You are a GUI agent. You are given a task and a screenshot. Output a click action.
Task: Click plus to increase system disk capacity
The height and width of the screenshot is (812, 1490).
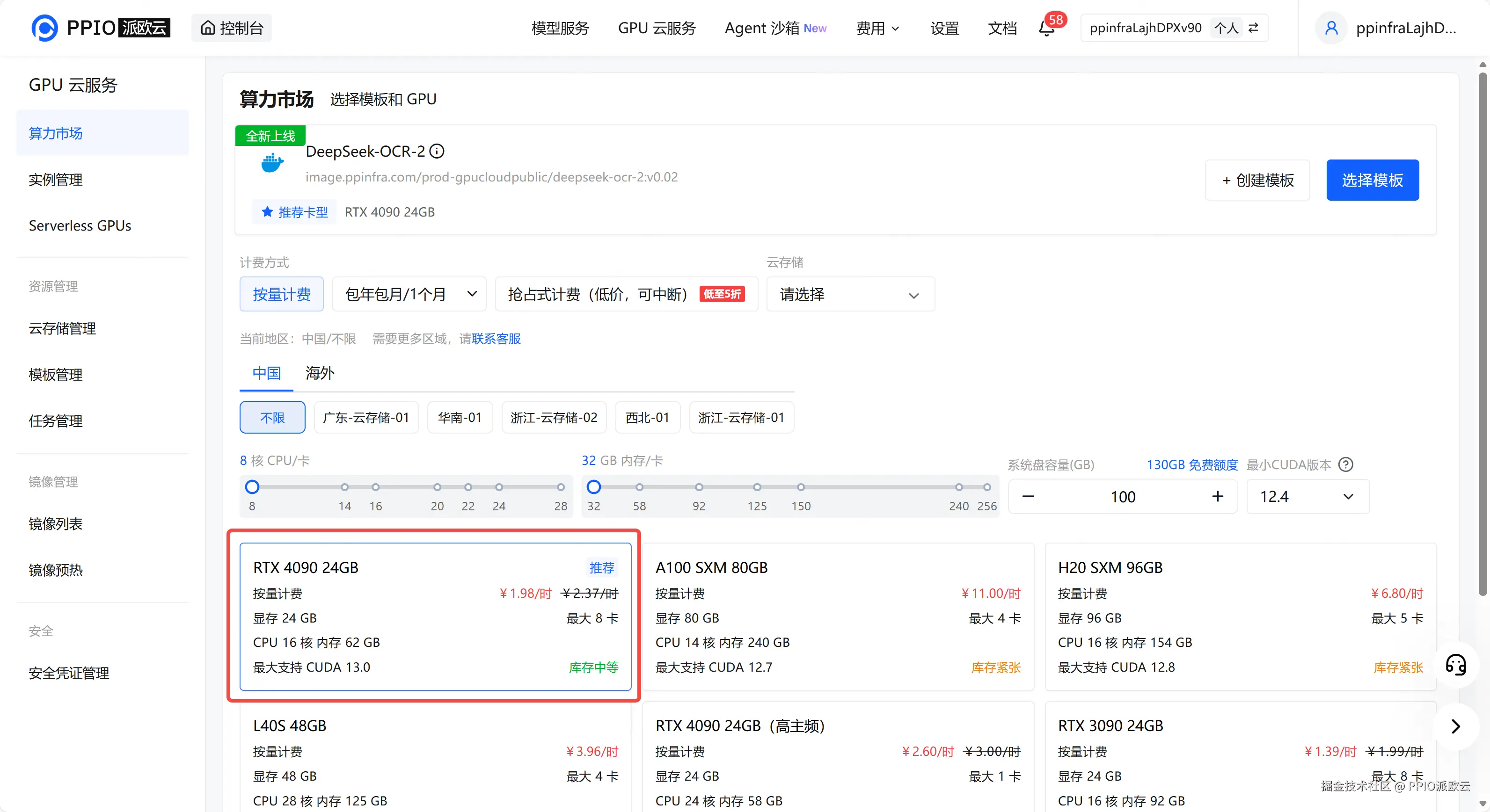click(1218, 496)
